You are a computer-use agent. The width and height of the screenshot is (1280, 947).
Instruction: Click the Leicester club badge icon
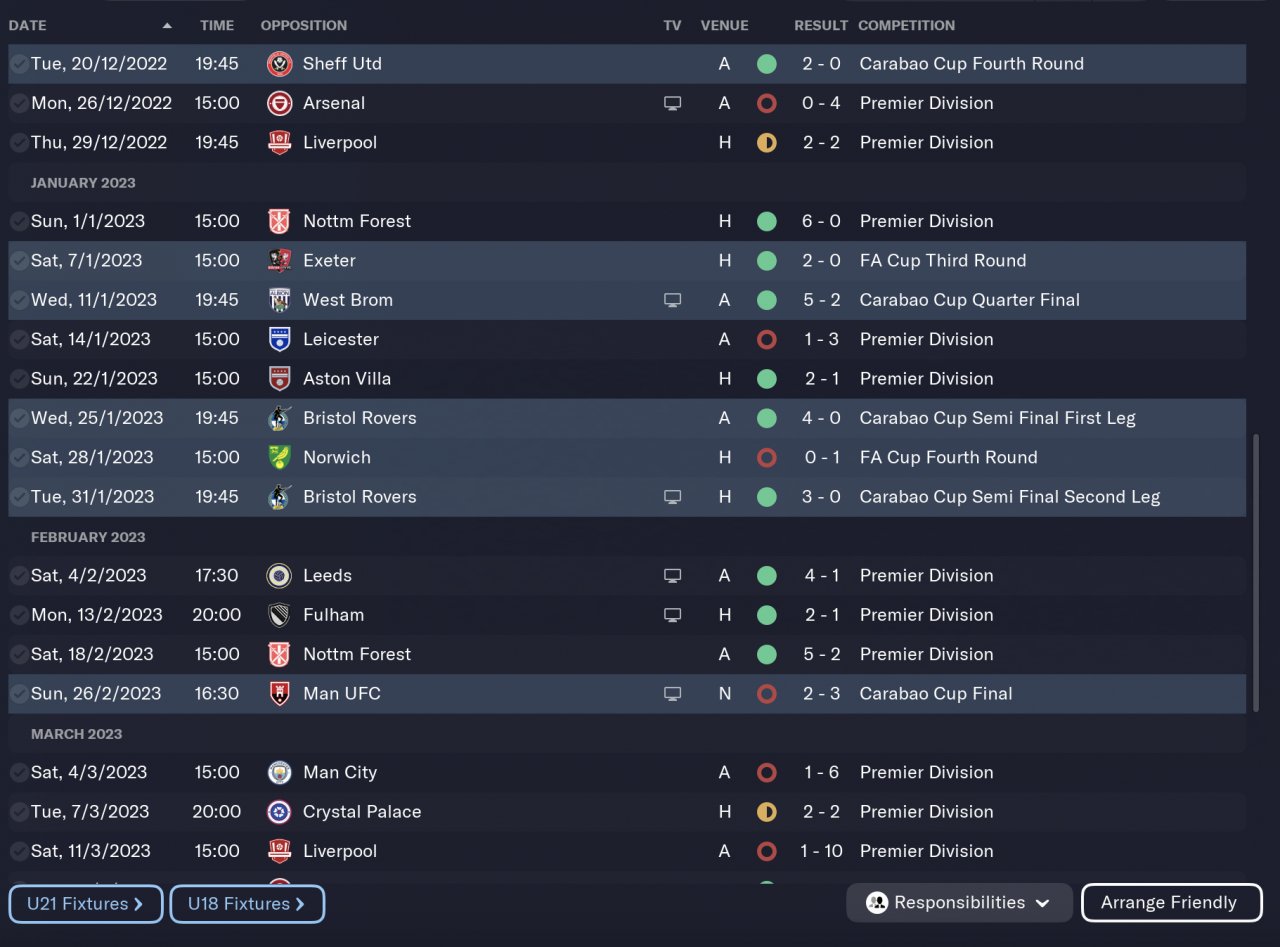tap(279, 340)
